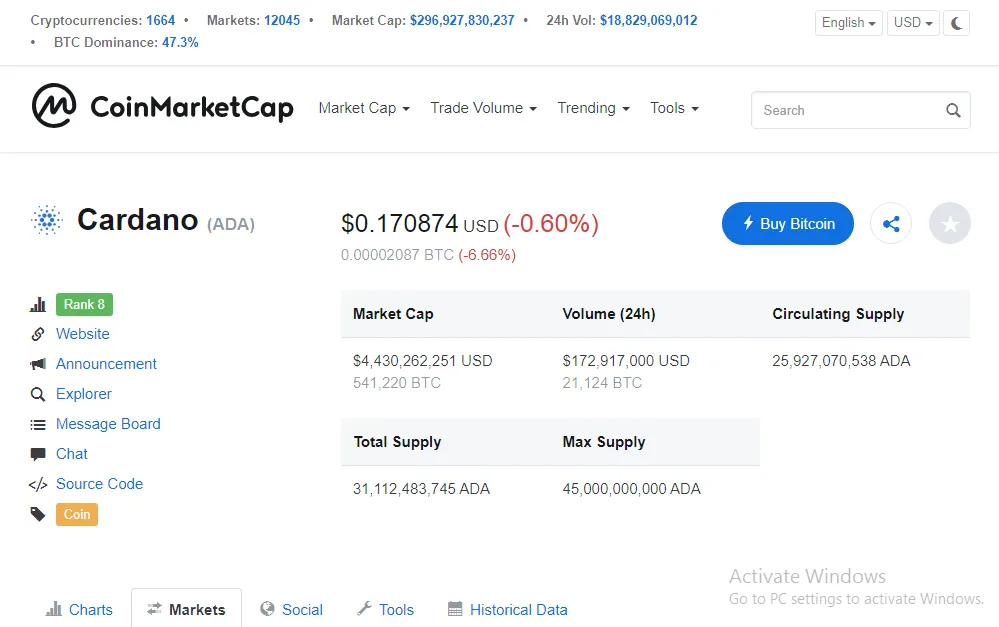Screen dimensions: 999x627
Task: Click the 541,220 BTC market cap value
Action: [397, 383]
